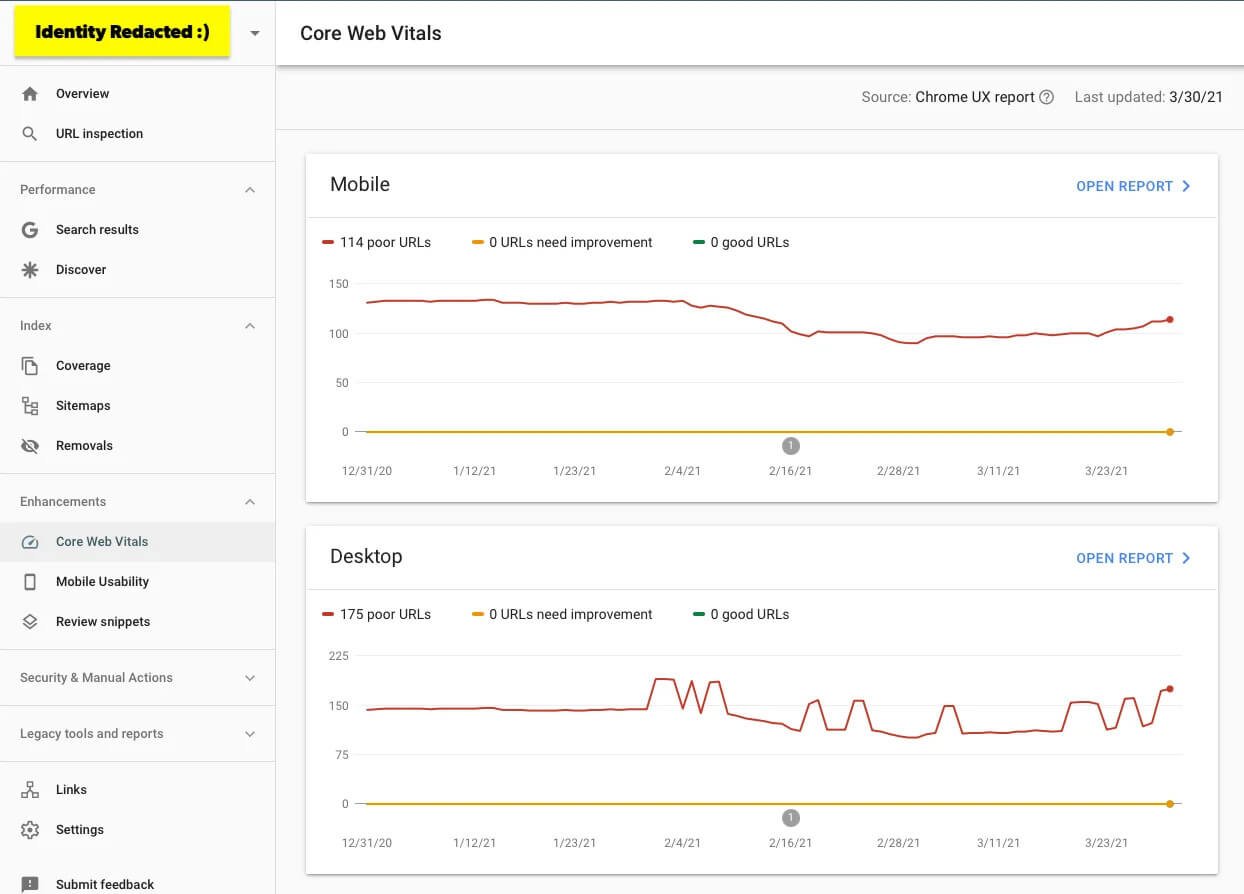Screen dimensions: 1244x894
Task: Click the Submit feedback link
Action: (105, 884)
